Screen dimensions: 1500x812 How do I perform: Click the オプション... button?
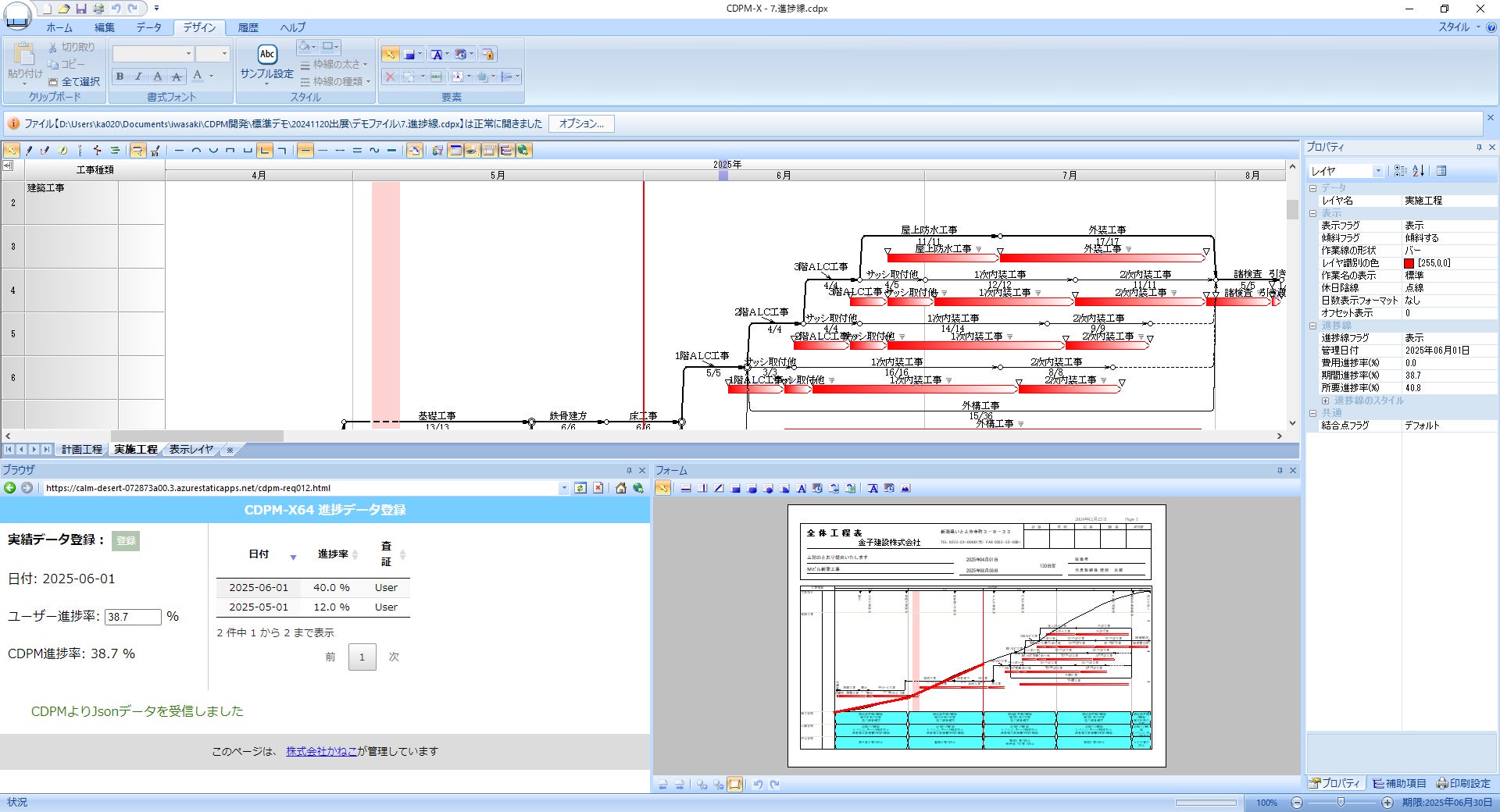(x=581, y=123)
